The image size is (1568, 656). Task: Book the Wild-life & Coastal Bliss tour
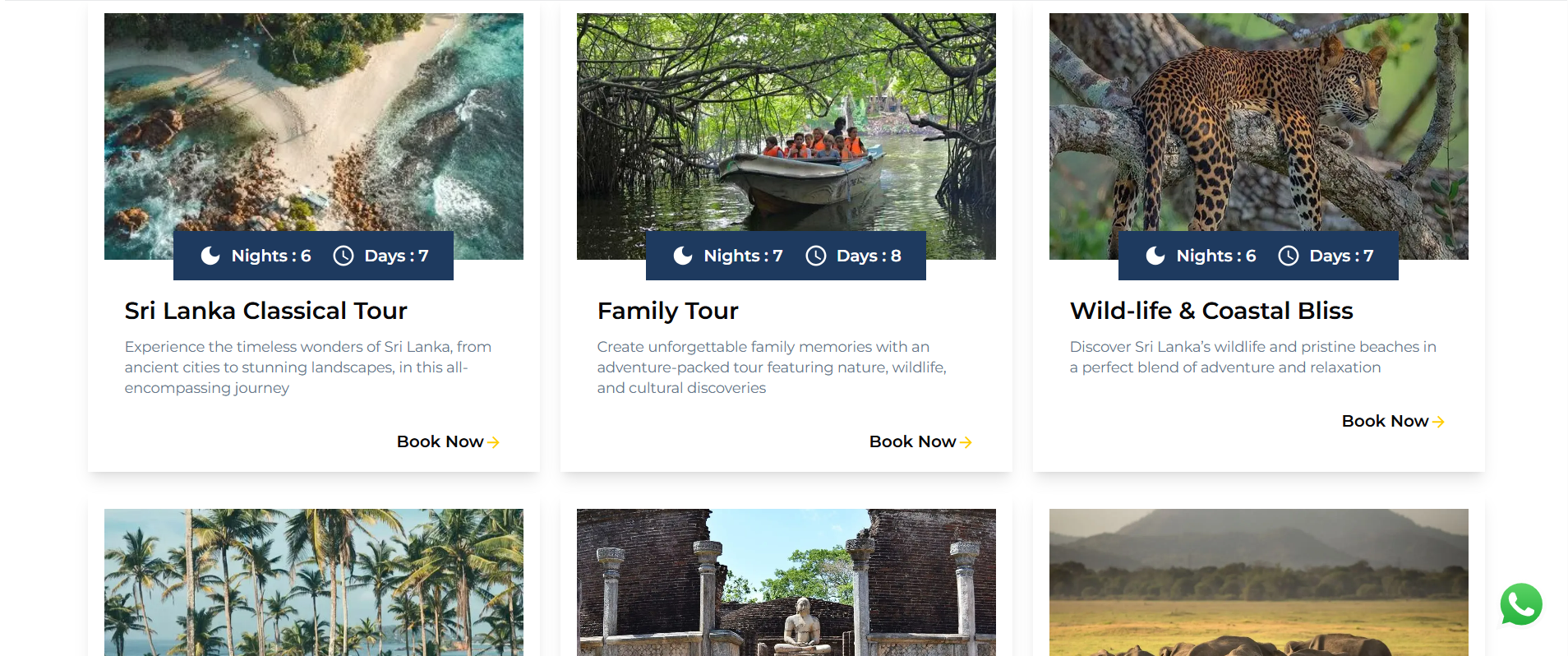pos(1392,421)
